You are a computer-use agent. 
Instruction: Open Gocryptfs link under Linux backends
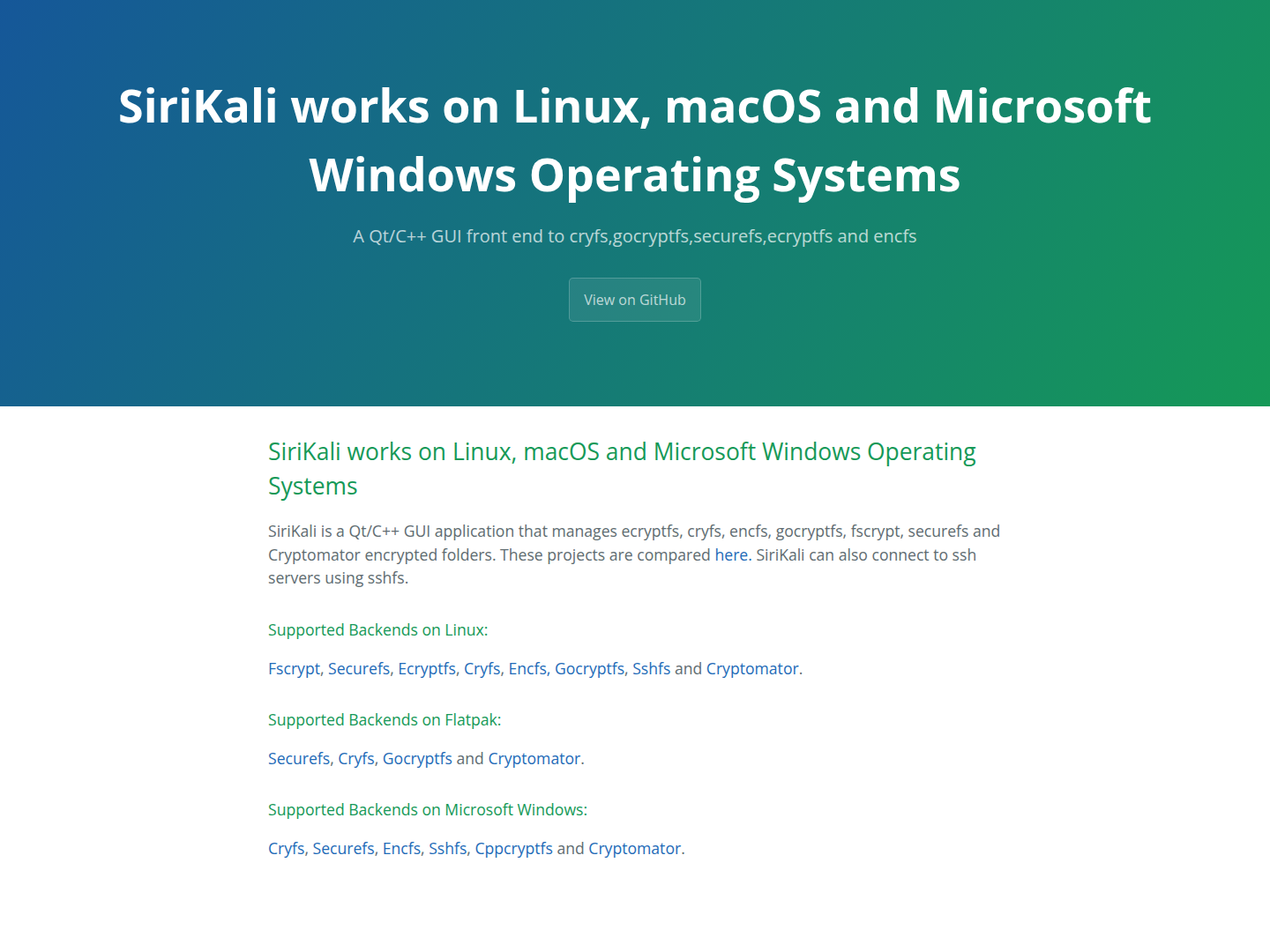[589, 669]
